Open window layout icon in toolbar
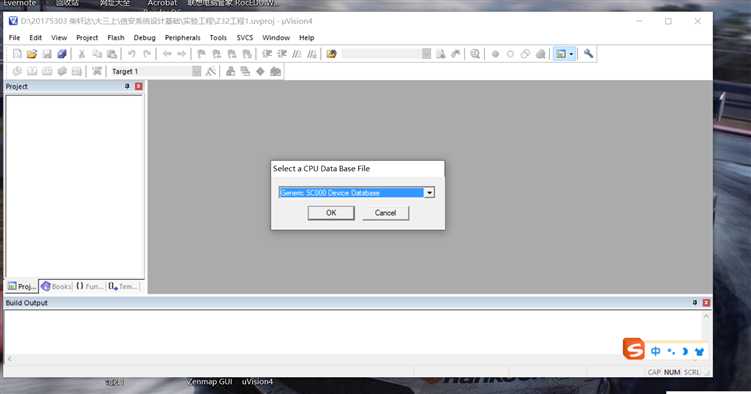Viewport: 751px width, 394px height. coord(560,54)
